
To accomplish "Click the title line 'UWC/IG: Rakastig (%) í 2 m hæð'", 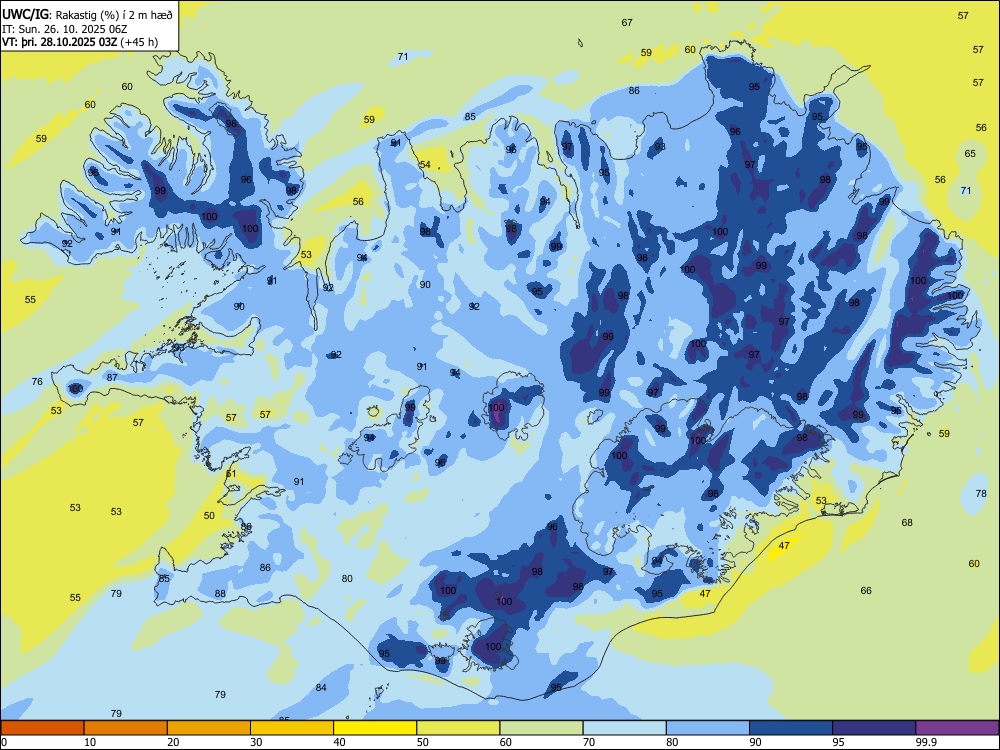I will pos(87,15).
